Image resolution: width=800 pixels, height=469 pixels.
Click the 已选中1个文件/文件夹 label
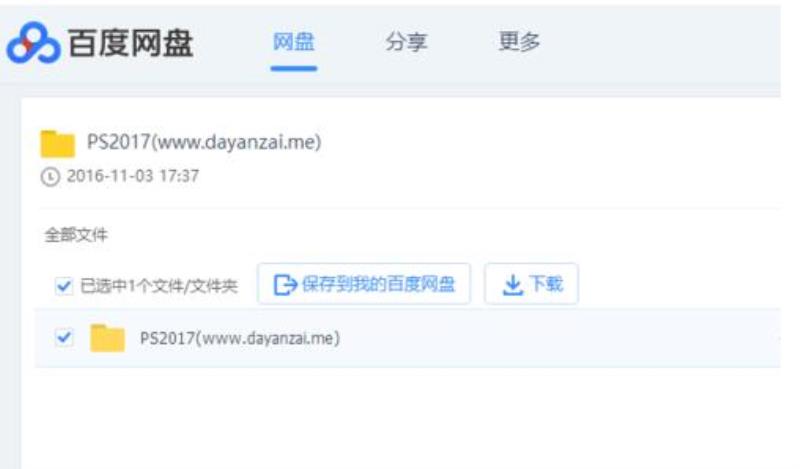[x=159, y=286]
